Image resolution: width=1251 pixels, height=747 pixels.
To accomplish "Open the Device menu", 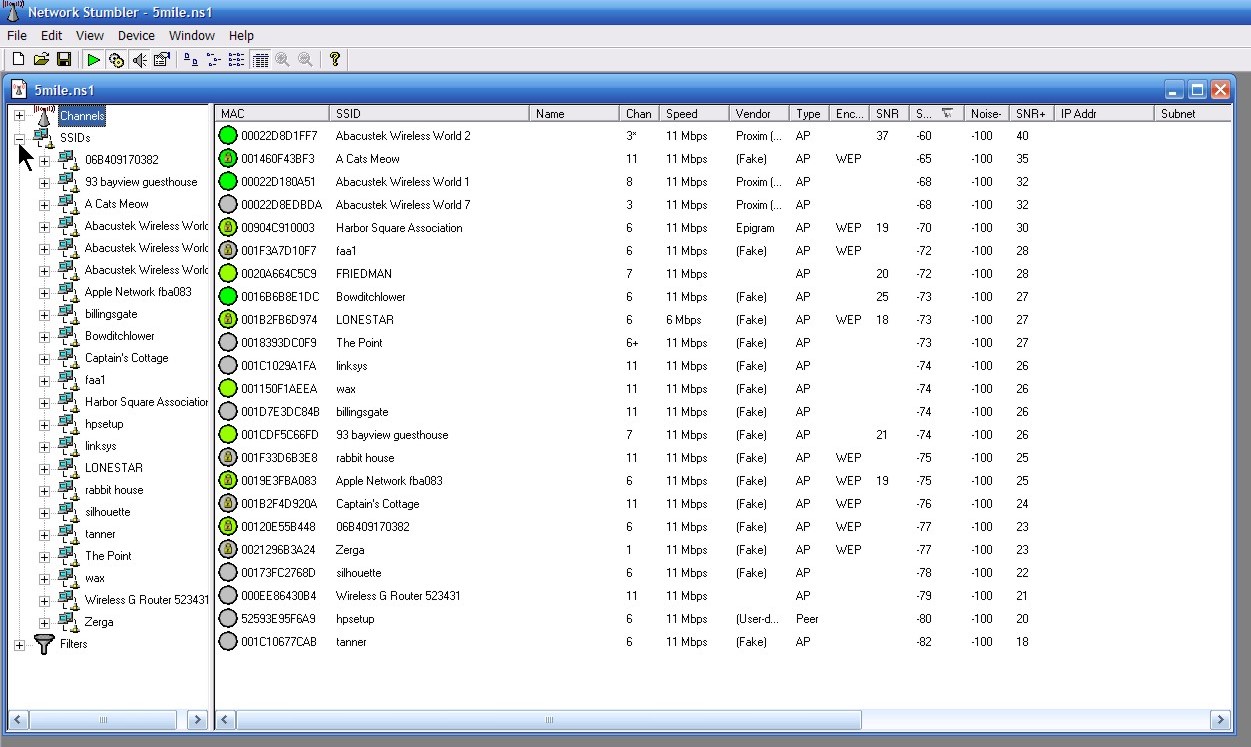I will 136,35.
